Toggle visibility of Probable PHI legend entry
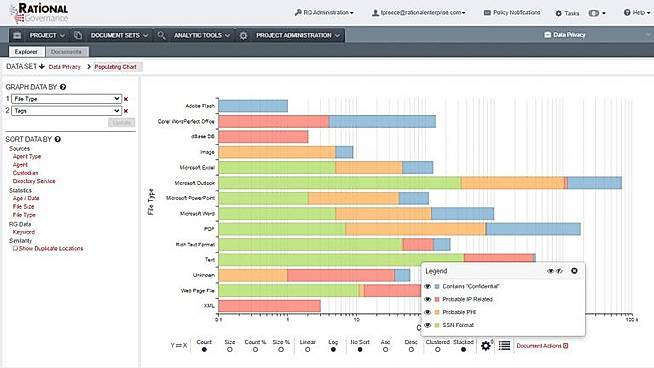The width and height of the screenshot is (654, 368). tap(428, 312)
